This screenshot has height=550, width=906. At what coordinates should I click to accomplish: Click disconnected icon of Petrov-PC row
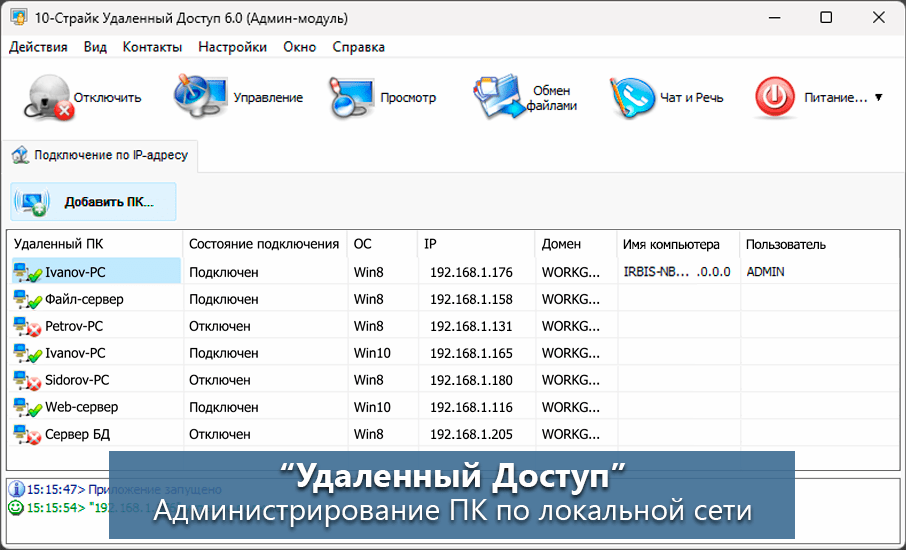(28, 326)
